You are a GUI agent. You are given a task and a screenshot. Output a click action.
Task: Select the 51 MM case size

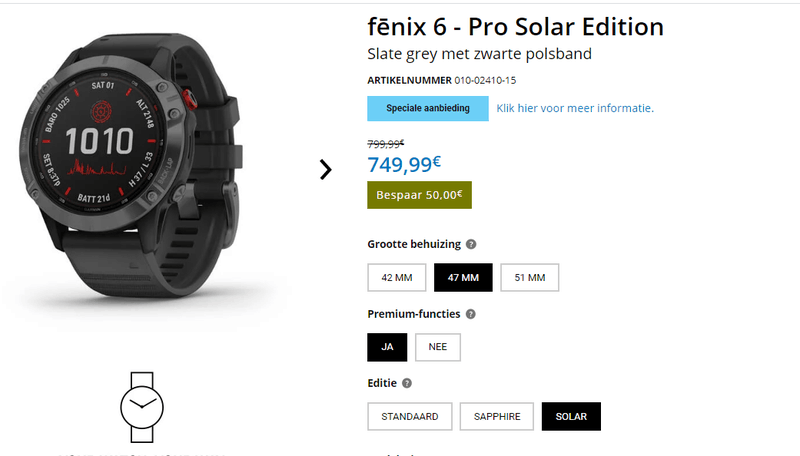pos(529,277)
